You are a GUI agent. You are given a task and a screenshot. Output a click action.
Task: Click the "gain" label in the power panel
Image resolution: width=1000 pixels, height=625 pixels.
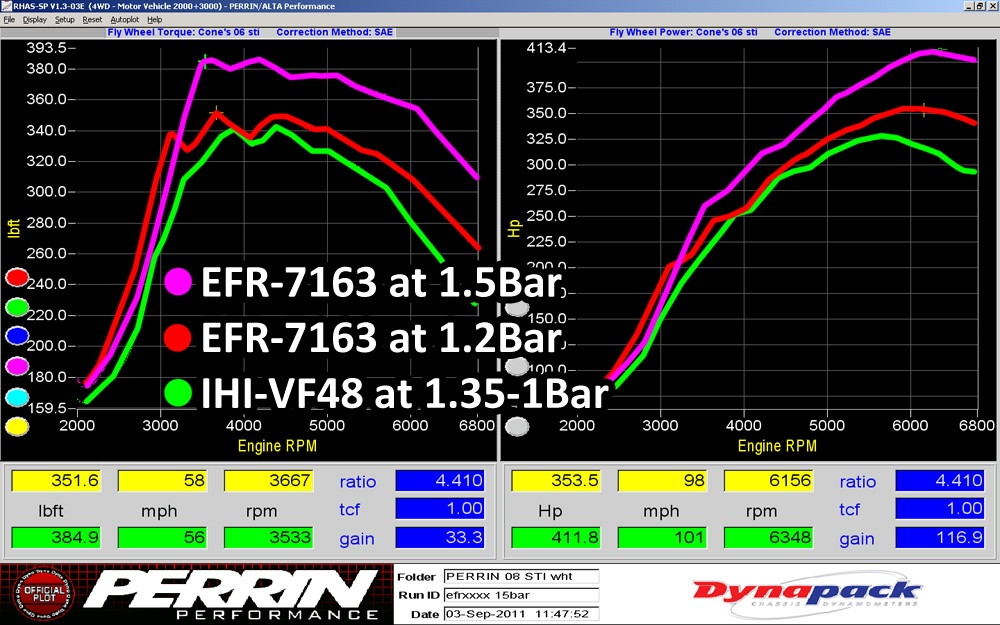tap(857, 539)
